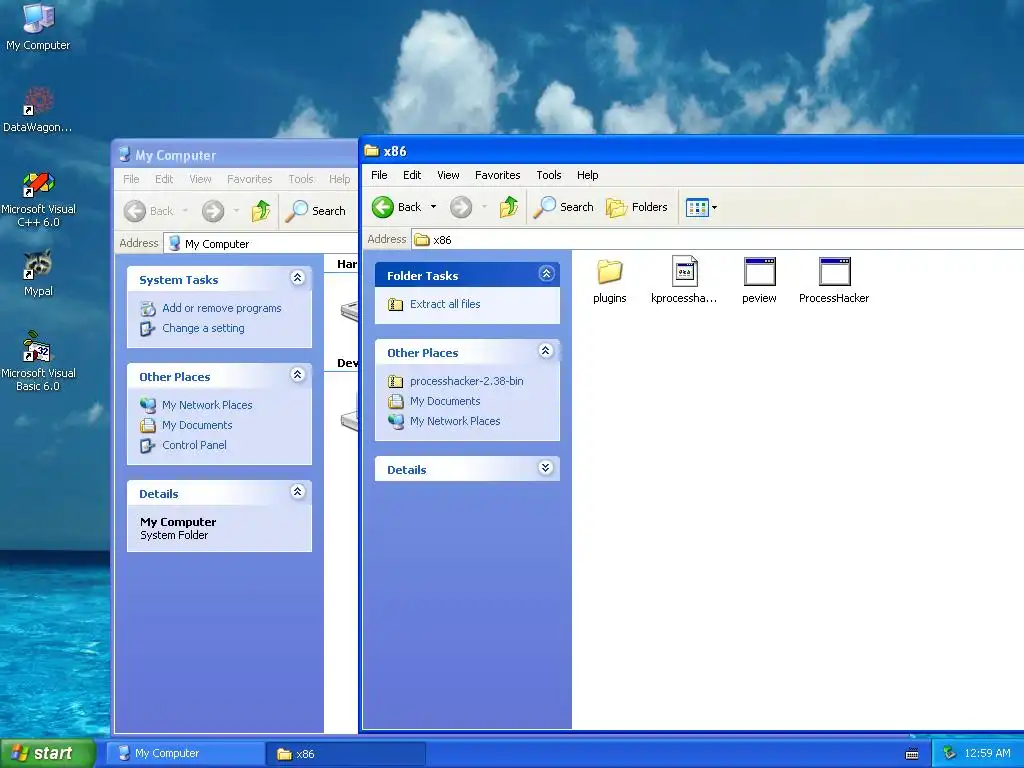The height and width of the screenshot is (768, 1024).
Task: Select Microsoft Visual C++ 6.0 desktop icon
Action: 38,200
